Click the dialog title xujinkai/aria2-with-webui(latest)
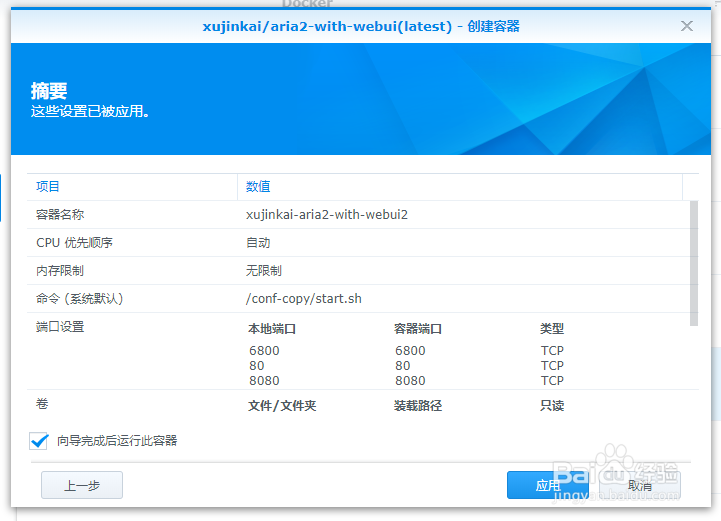 pos(327,26)
